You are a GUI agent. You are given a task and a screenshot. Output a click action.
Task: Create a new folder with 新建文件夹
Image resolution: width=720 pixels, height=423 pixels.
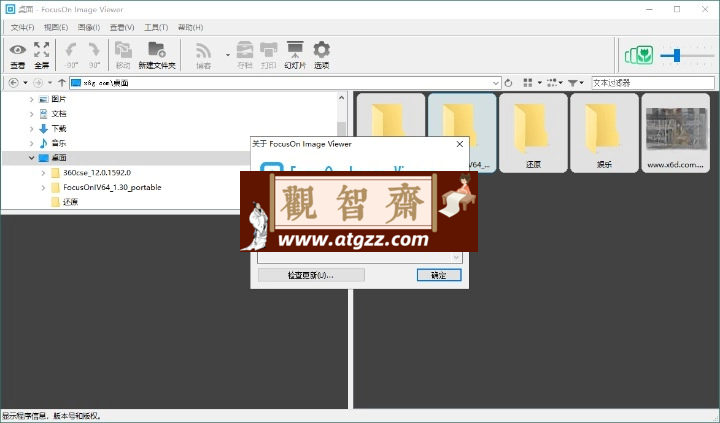(157, 55)
